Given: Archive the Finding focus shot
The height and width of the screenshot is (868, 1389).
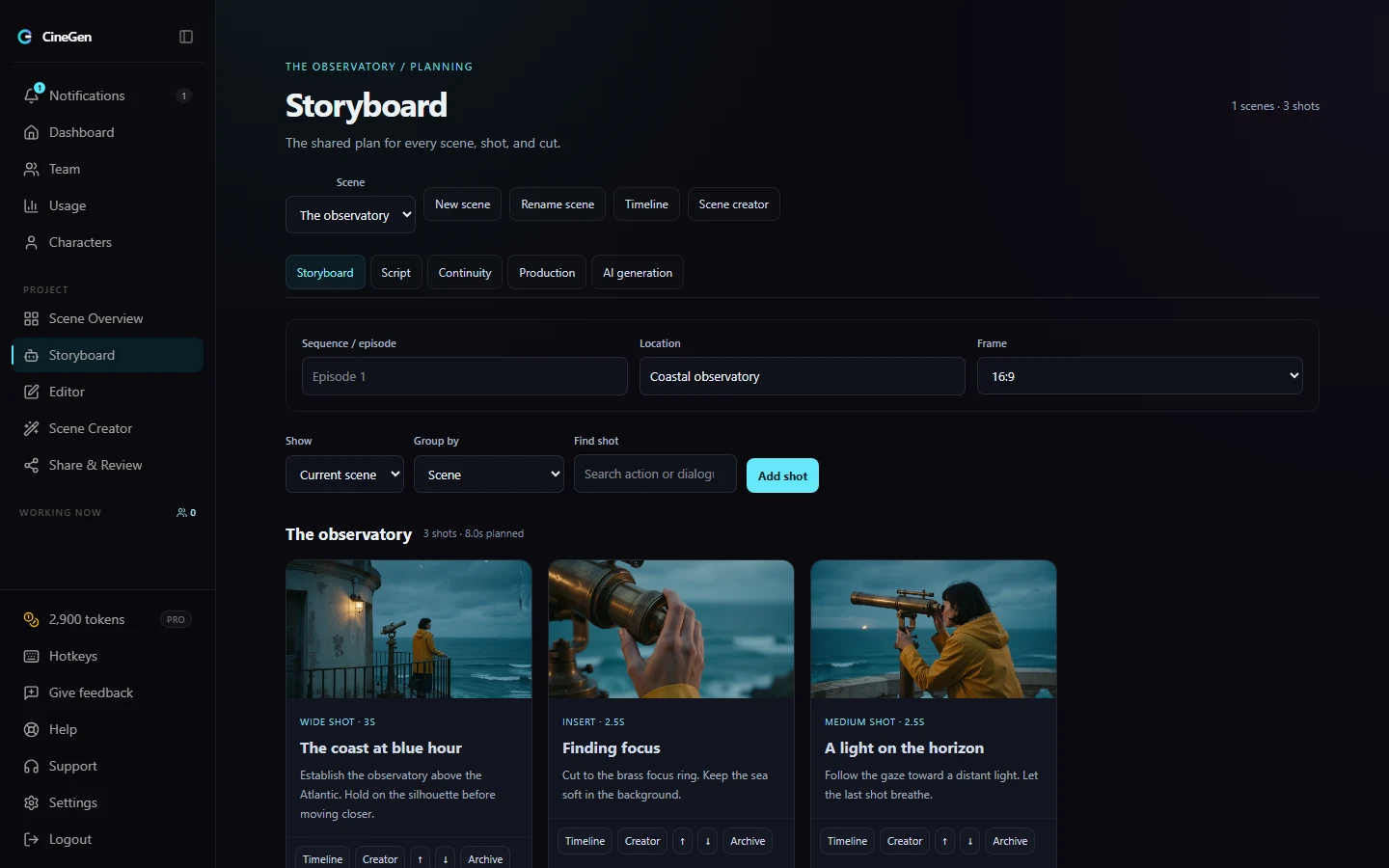Looking at the screenshot, I should coord(748,841).
